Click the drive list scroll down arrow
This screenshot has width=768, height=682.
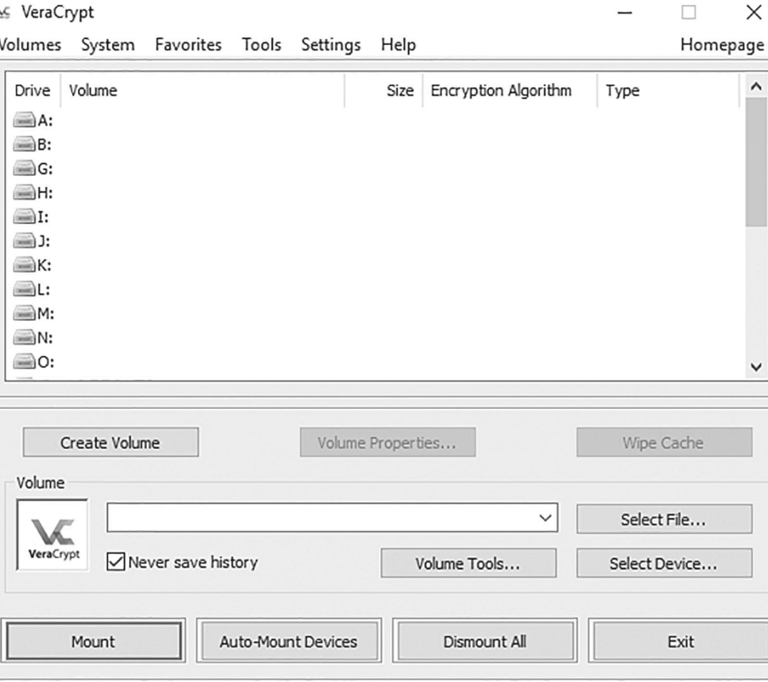756,366
